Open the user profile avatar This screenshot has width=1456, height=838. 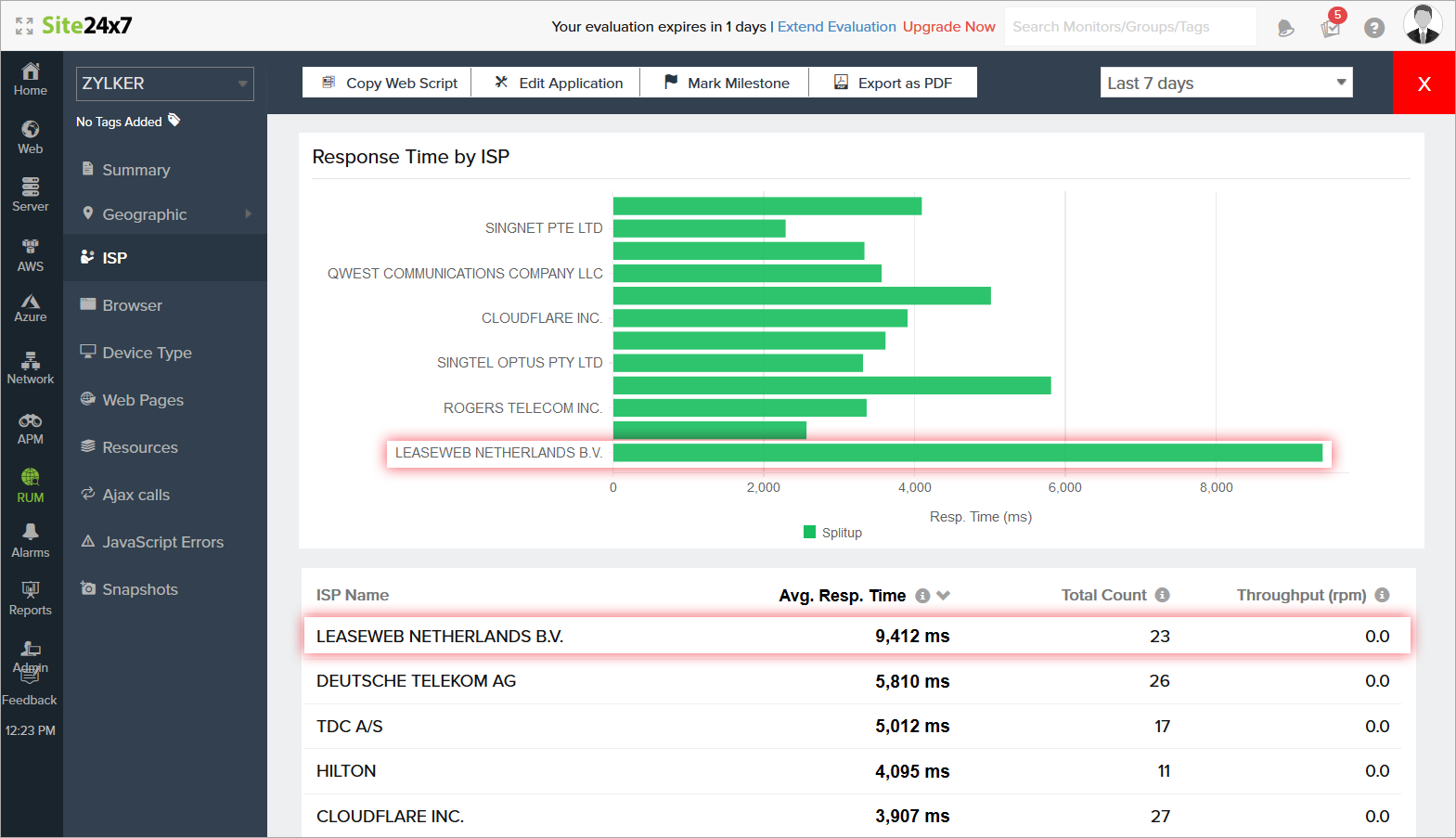(1422, 25)
